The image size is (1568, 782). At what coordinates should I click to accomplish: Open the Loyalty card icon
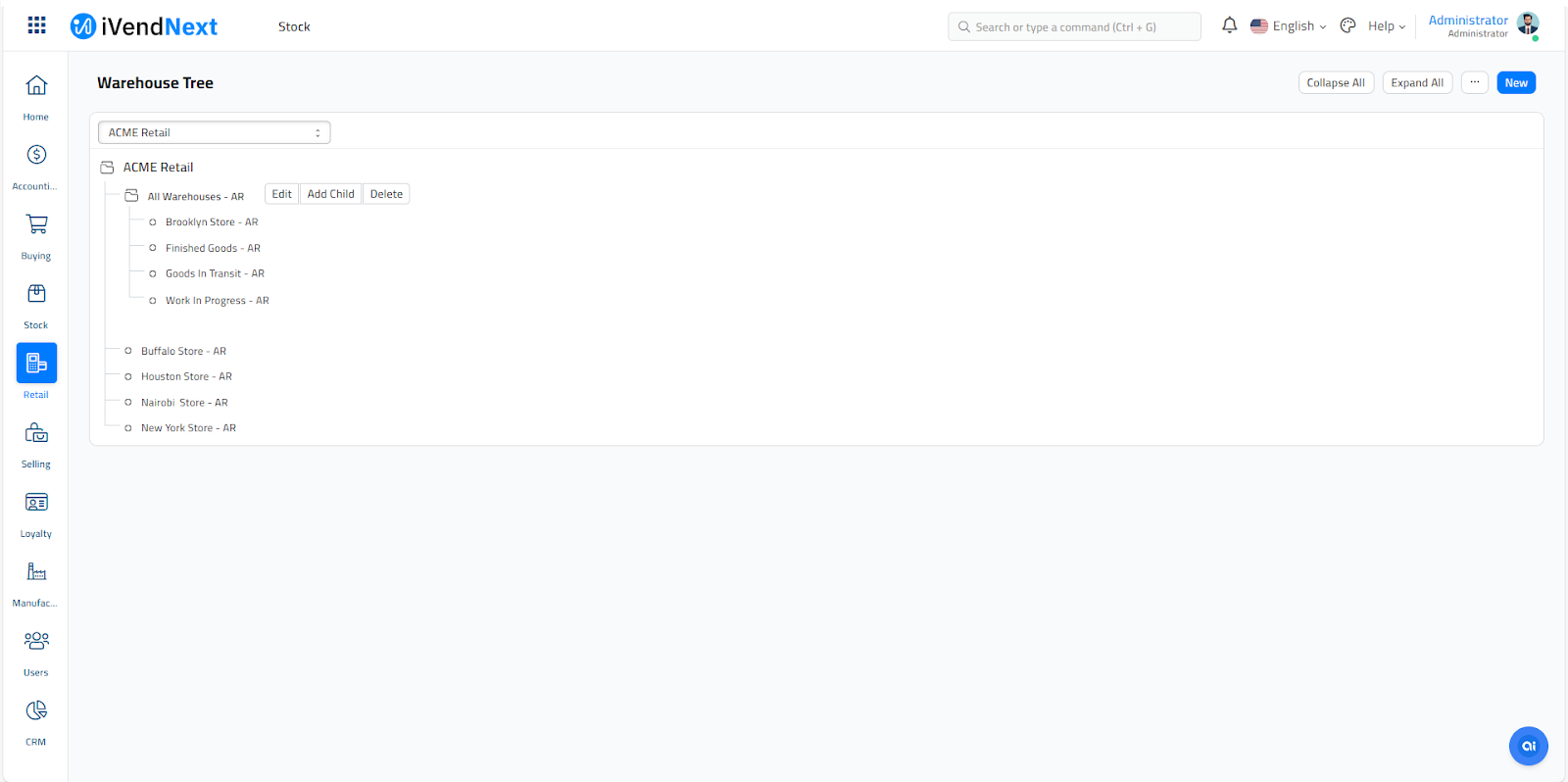click(x=36, y=503)
